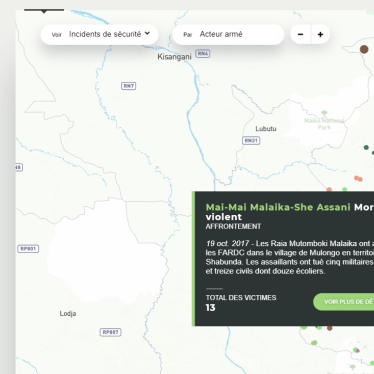Click the large brown incident marker
This screenshot has width=374, height=374.
[x=364, y=49]
